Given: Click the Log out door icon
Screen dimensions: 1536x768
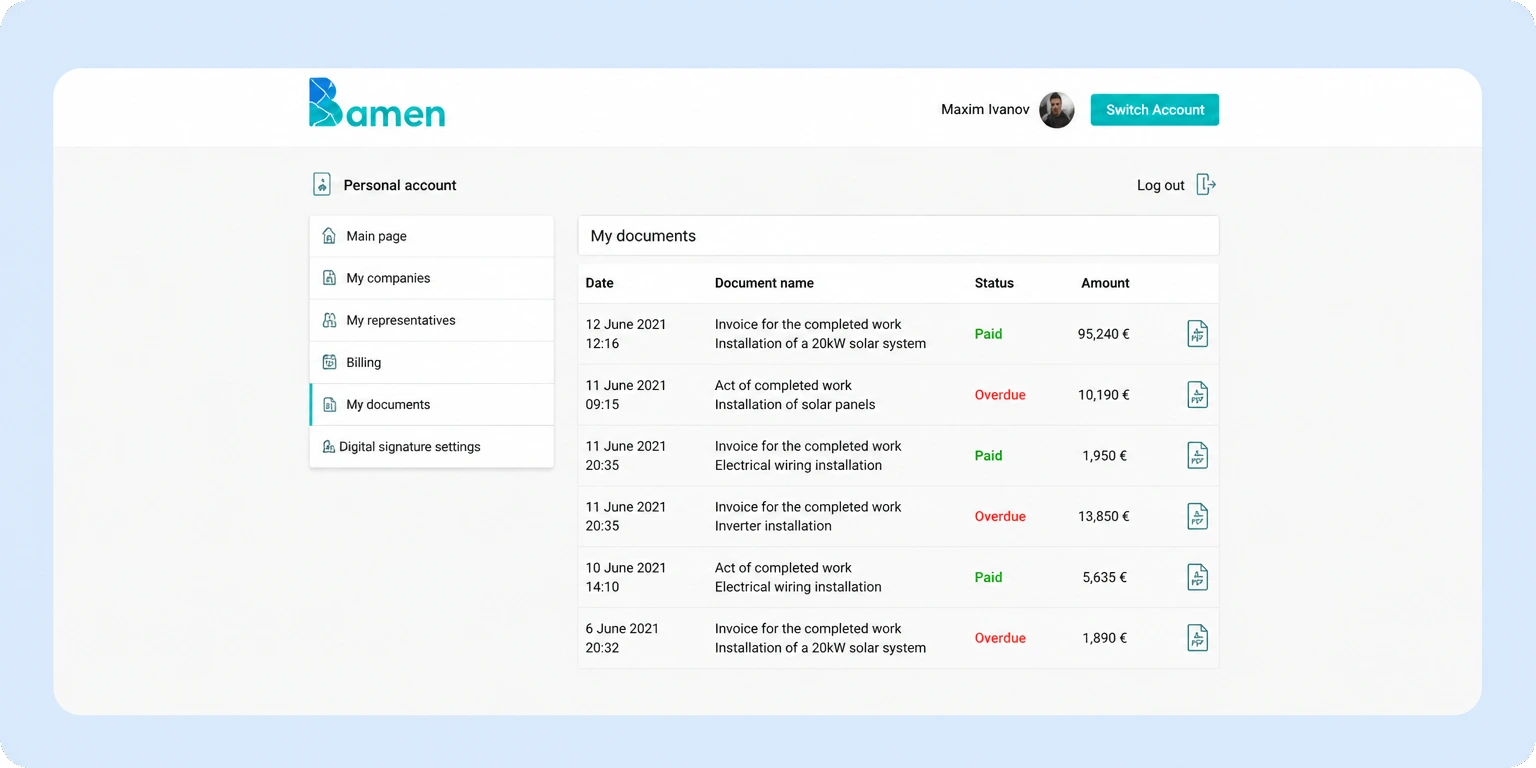Looking at the screenshot, I should (x=1206, y=185).
